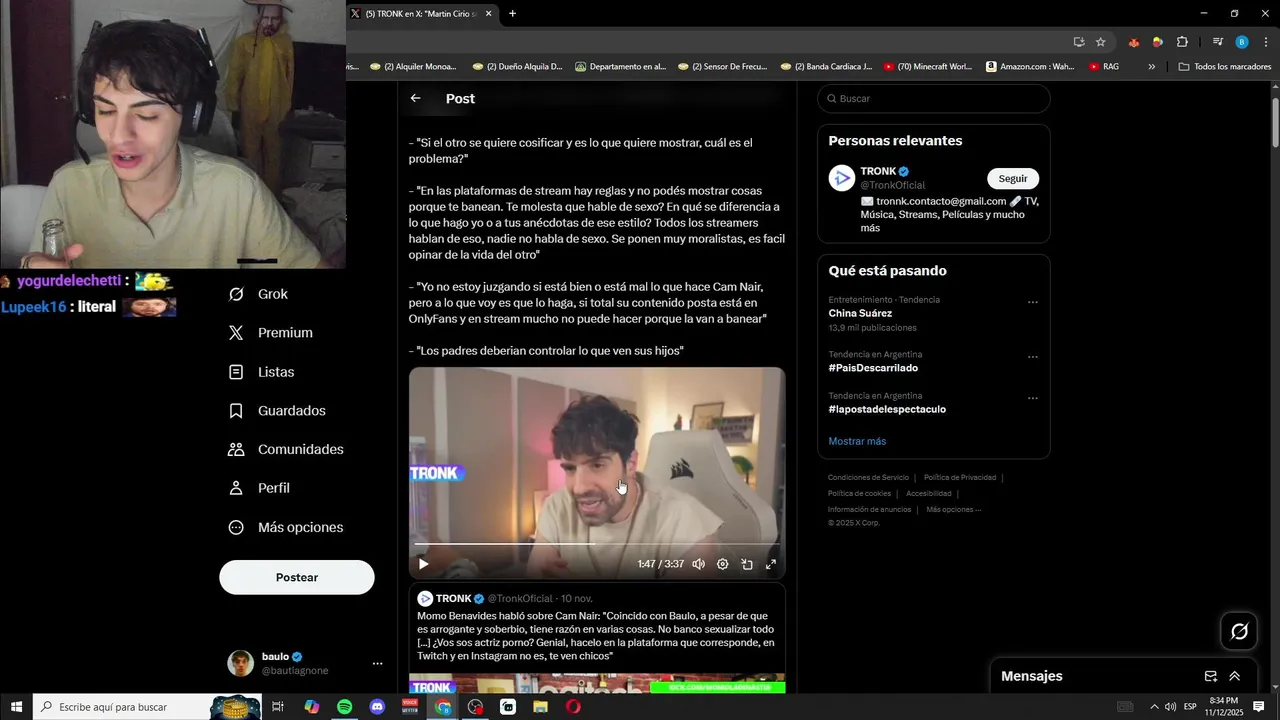The image size is (1280, 720).
Task: Open Chrome extensions puzzle icon
Action: pos(1182,42)
